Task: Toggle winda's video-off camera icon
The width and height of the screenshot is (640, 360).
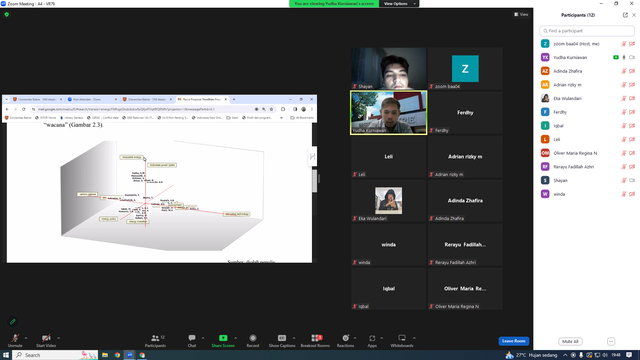Action: click(x=632, y=194)
